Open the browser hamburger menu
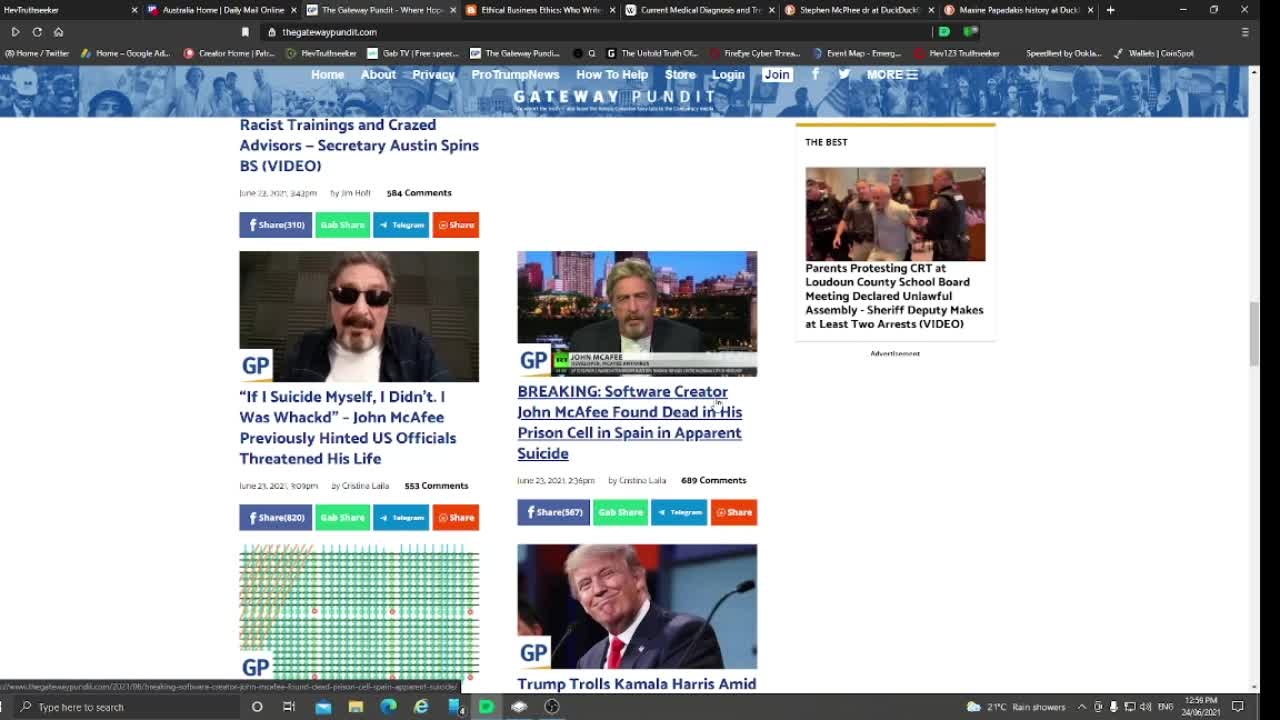This screenshot has width=1280, height=720. [x=1244, y=32]
